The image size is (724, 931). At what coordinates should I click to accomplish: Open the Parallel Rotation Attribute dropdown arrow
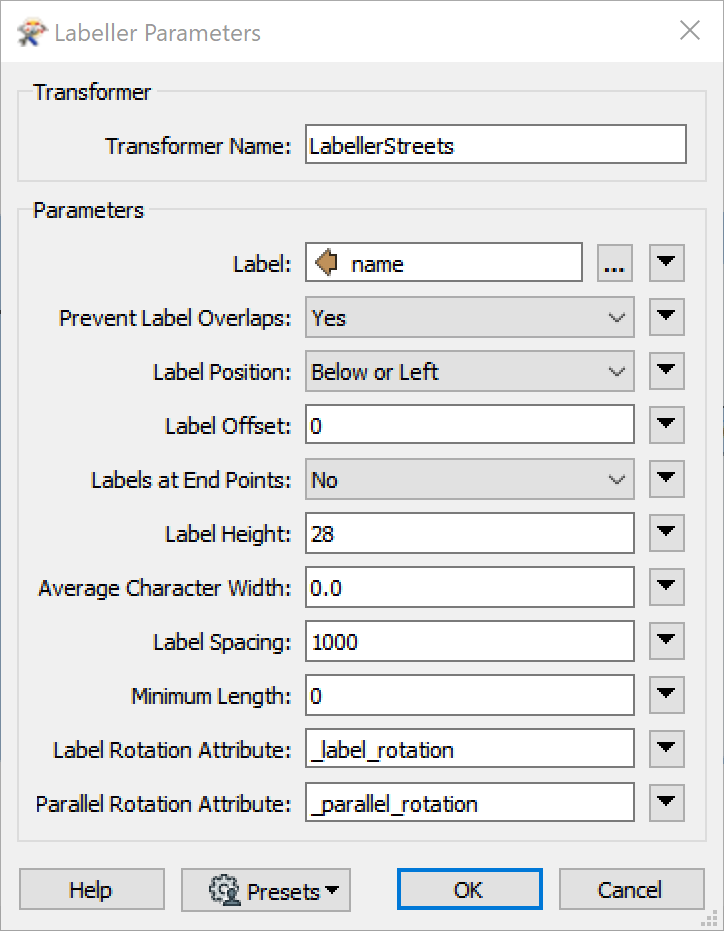(666, 802)
